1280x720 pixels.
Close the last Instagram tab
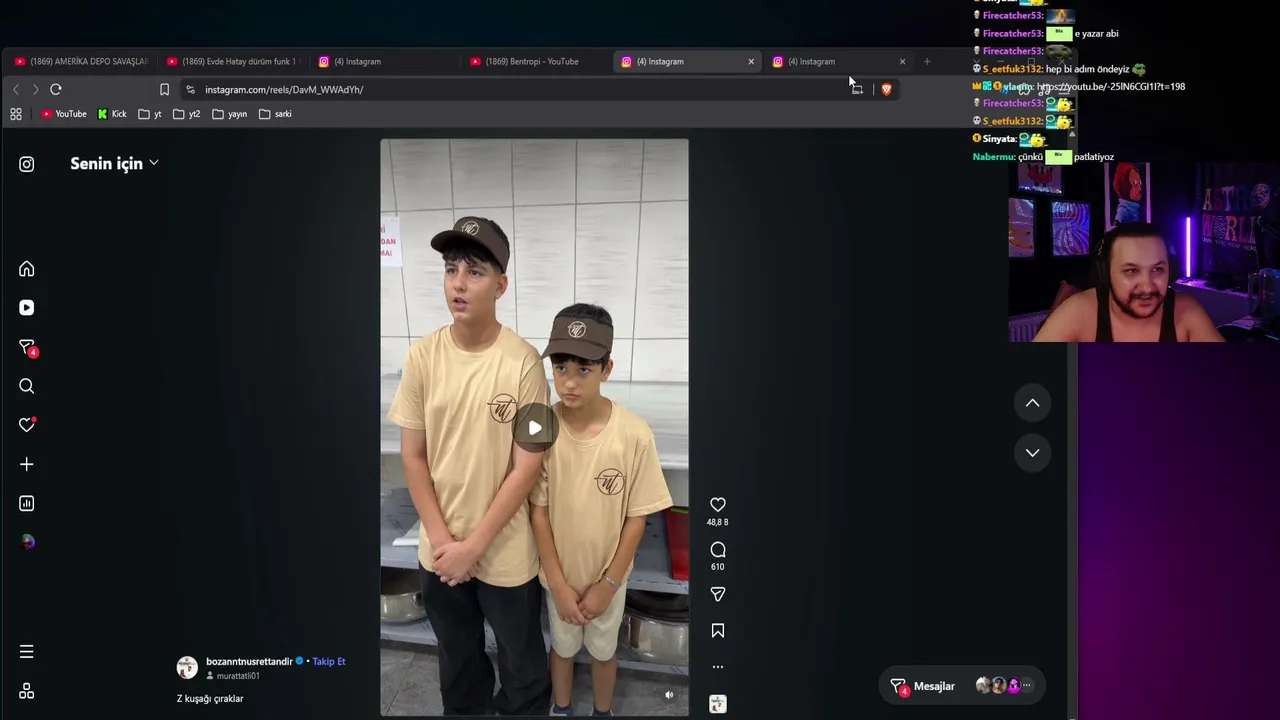point(902,62)
